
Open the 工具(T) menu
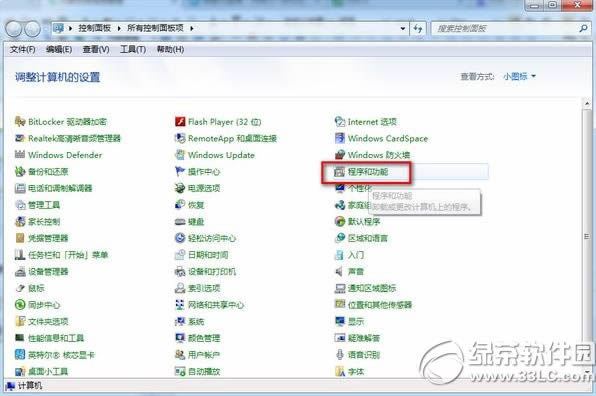133,49
